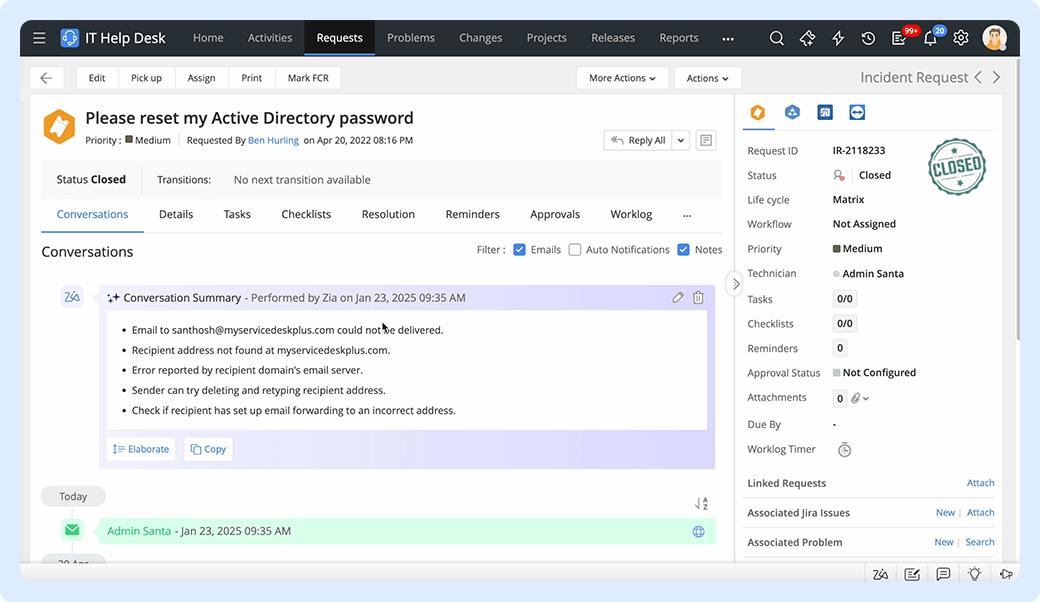Open the More Actions dropdown
1040x602 pixels.
[x=622, y=77]
